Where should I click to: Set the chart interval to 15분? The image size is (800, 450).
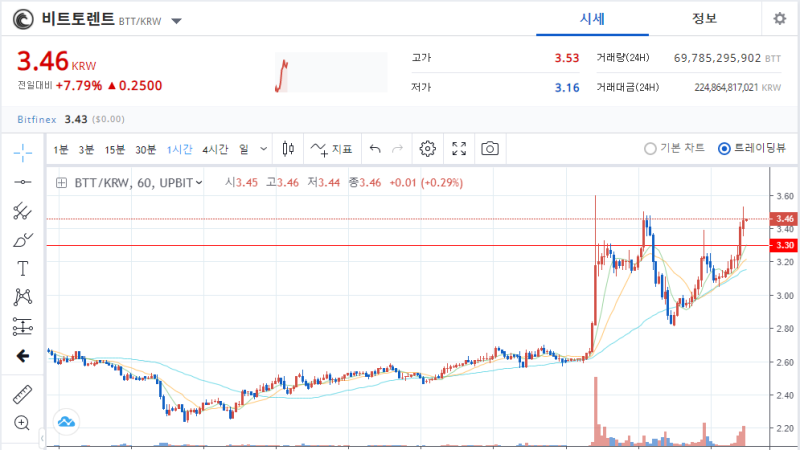(115, 149)
